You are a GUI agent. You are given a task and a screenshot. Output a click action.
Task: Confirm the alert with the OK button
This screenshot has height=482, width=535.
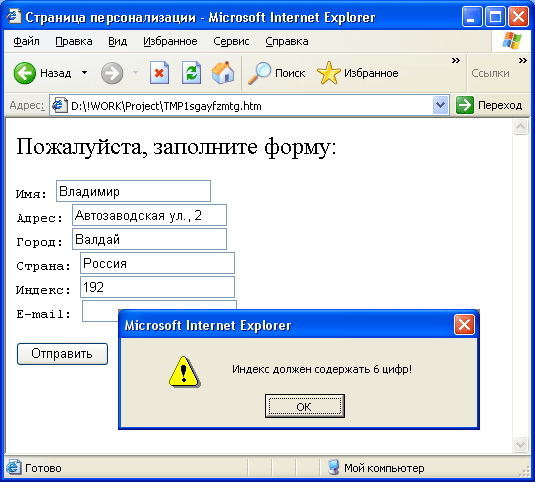coord(305,406)
